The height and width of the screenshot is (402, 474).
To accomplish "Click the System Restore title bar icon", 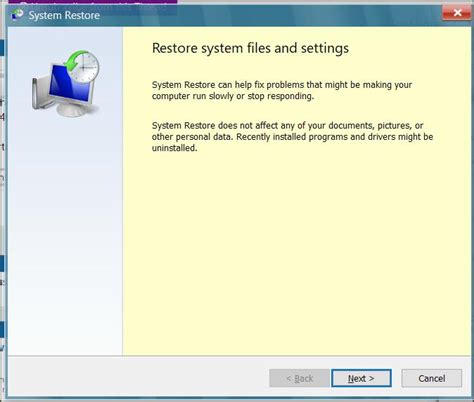I will tap(17, 15).
